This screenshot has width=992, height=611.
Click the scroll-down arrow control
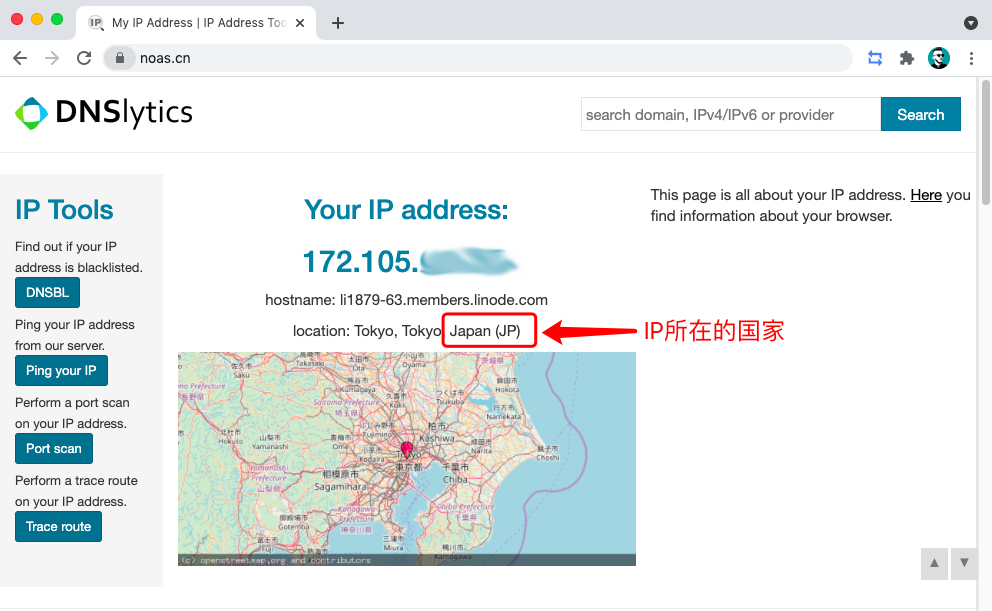[x=963, y=563]
